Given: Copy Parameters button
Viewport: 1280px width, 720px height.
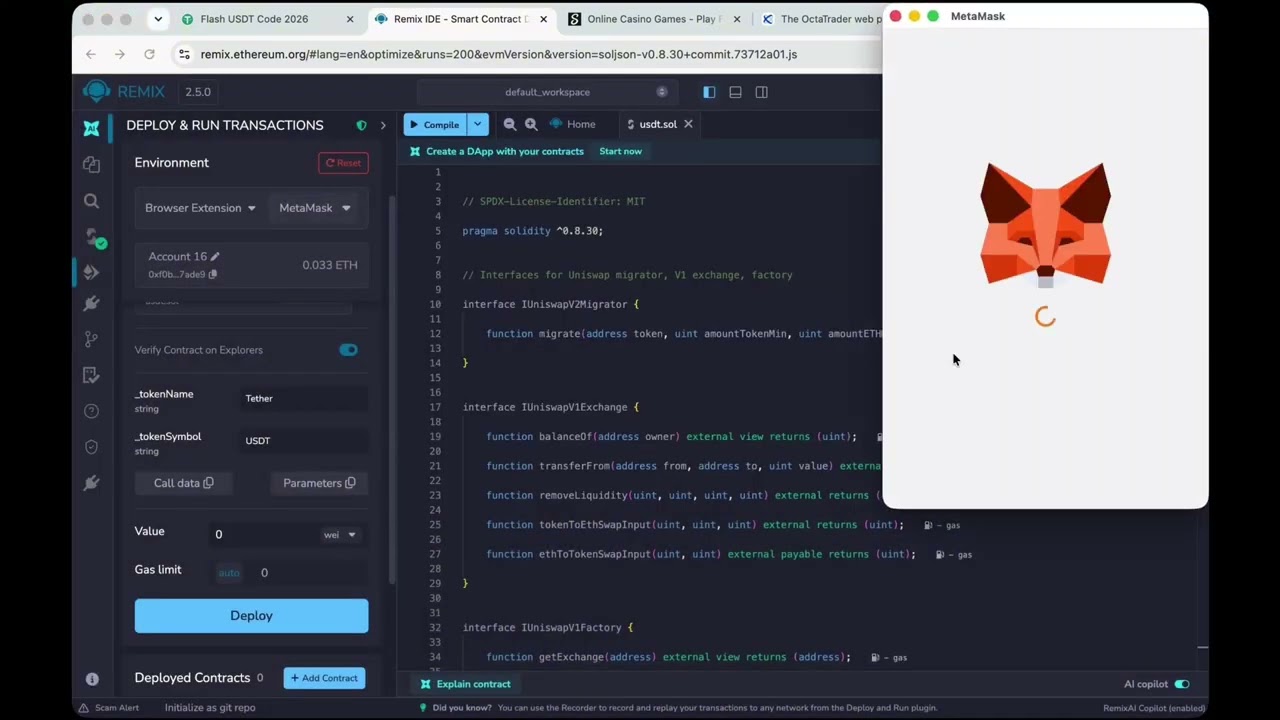Looking at the screenshot, I should pos(319,483).
